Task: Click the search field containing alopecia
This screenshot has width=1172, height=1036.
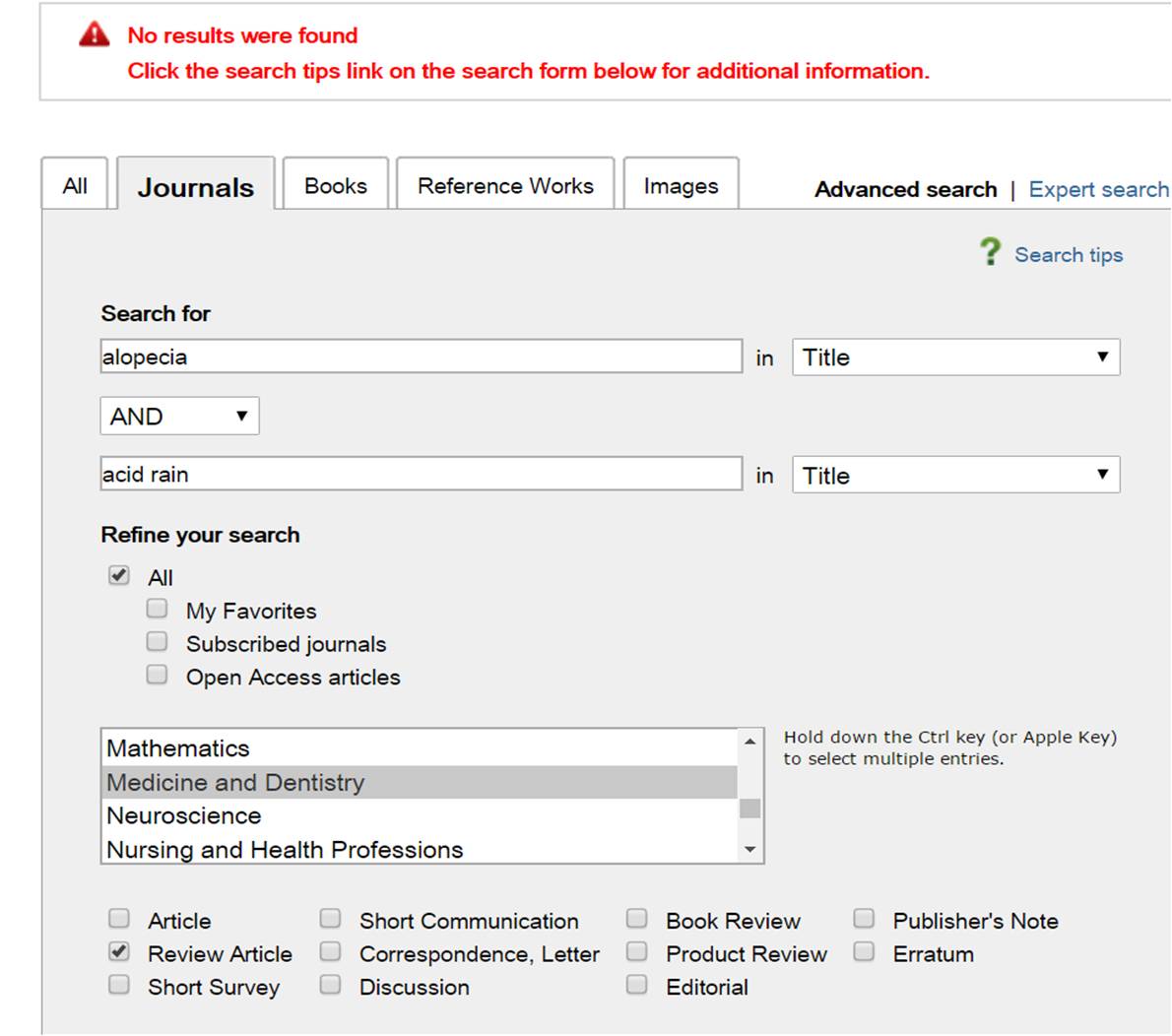Action: [x=422, y=356]
